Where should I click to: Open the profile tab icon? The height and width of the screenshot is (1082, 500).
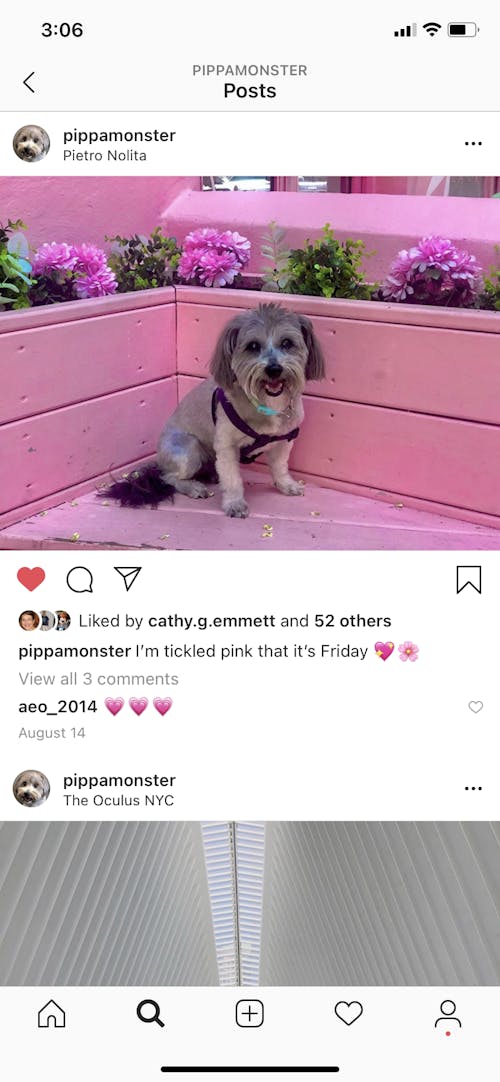tap(448, 1014)
